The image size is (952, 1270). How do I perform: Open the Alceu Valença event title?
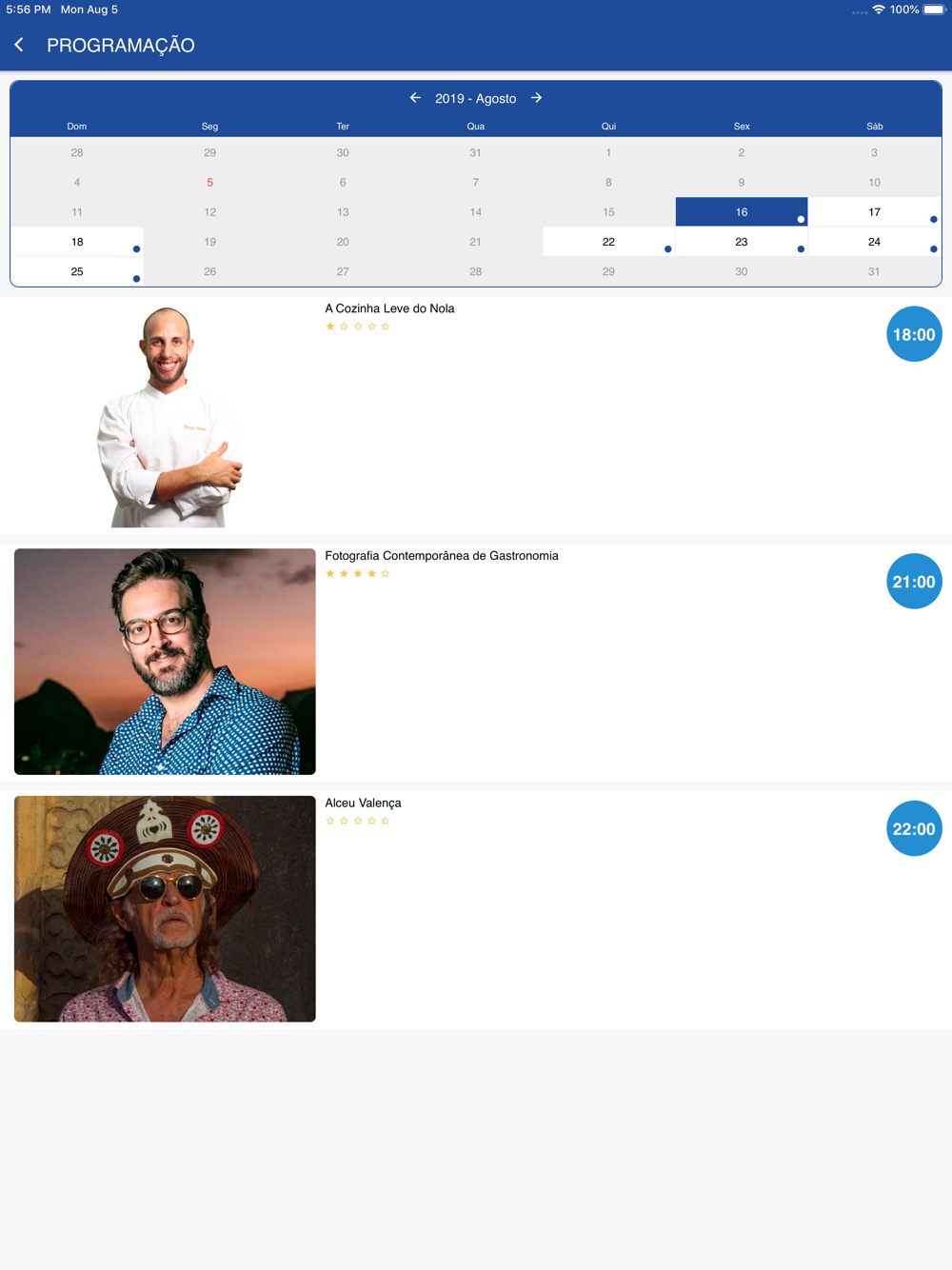click(363, 803)
